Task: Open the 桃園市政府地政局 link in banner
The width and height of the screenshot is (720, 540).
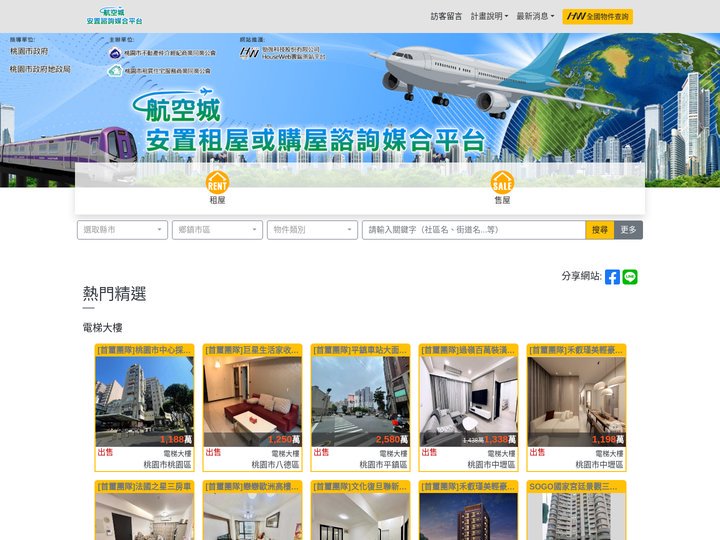Action: pyautogui.click(x=40, y=69)
